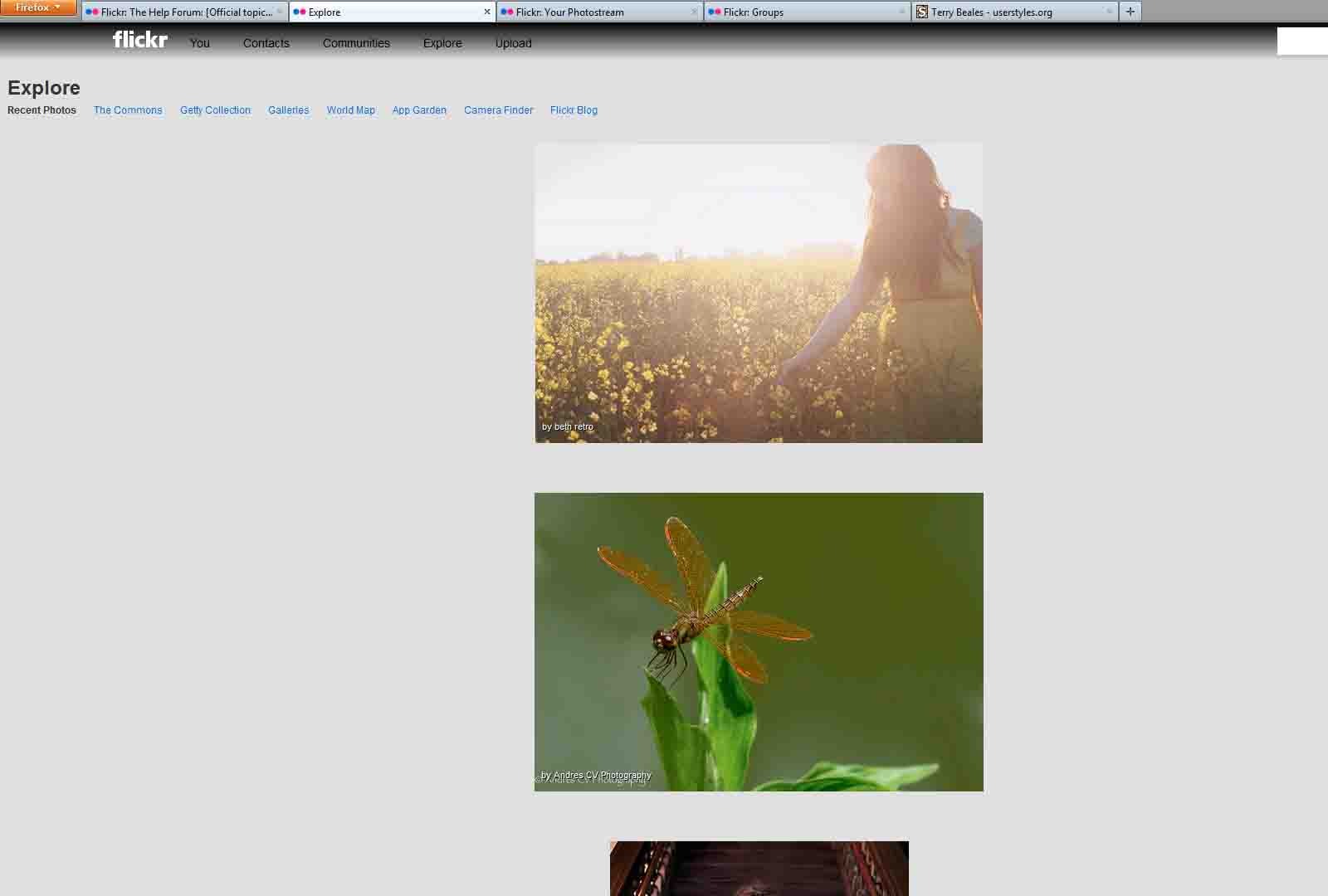1328x896 pixels.
Task: Click the Flickr favicon on Help Forum tab
Action: coord(92,12)
